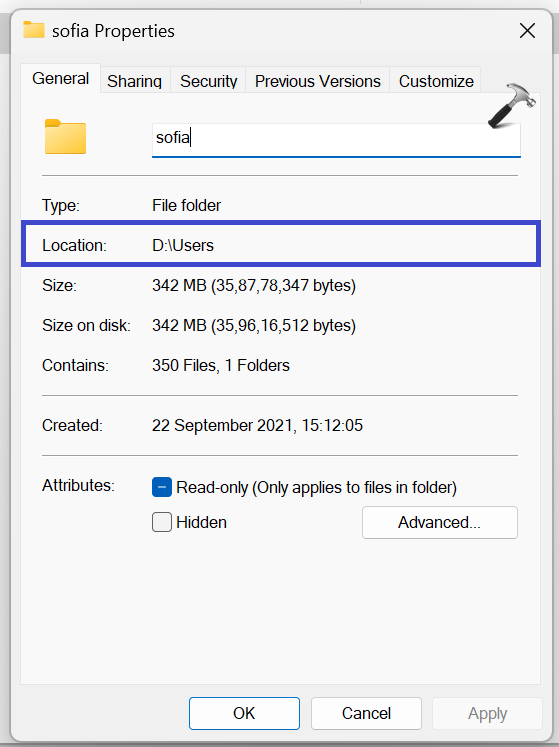
Task: Click the Apply button
Action: pyautogui.click(x=487, y=713)
